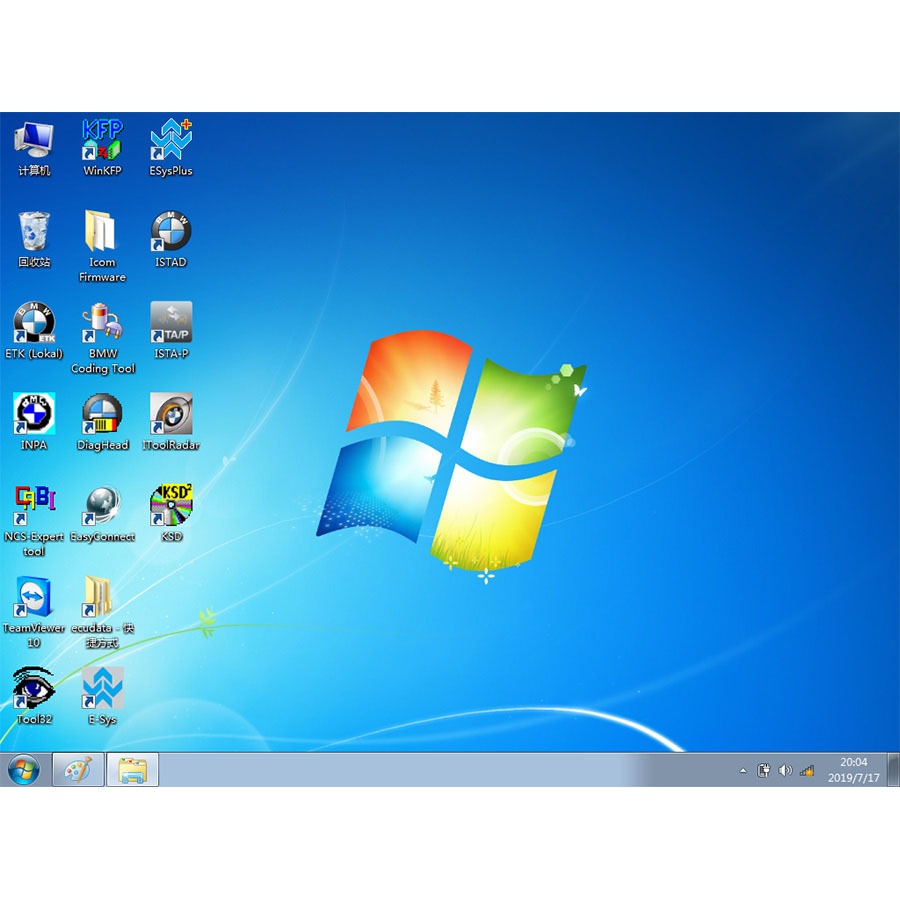Launch the IToolRadar shortcut
900x900 pixels.
(x=170, y=421)
